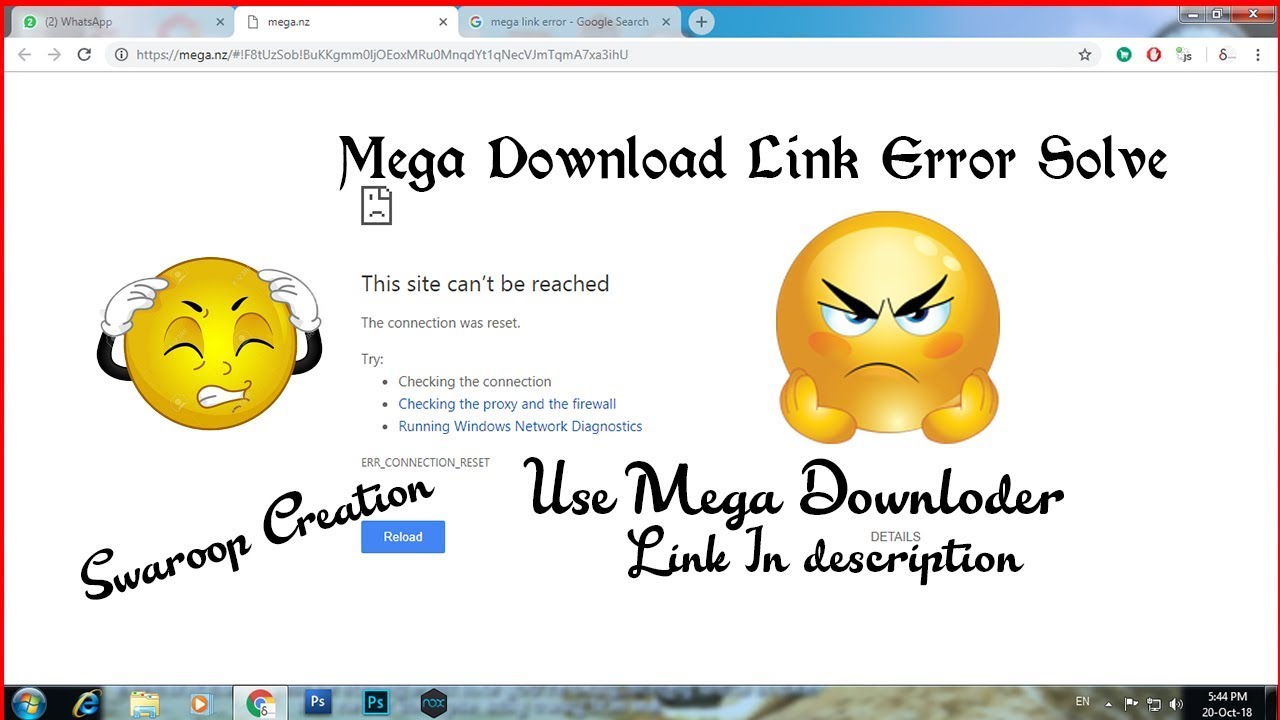Open the Windows Start menu

point(28,703)
